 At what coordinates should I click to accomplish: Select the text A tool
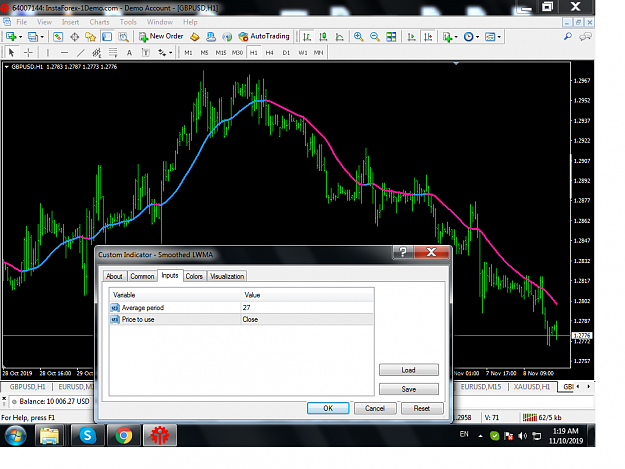[x=129, y=52]
